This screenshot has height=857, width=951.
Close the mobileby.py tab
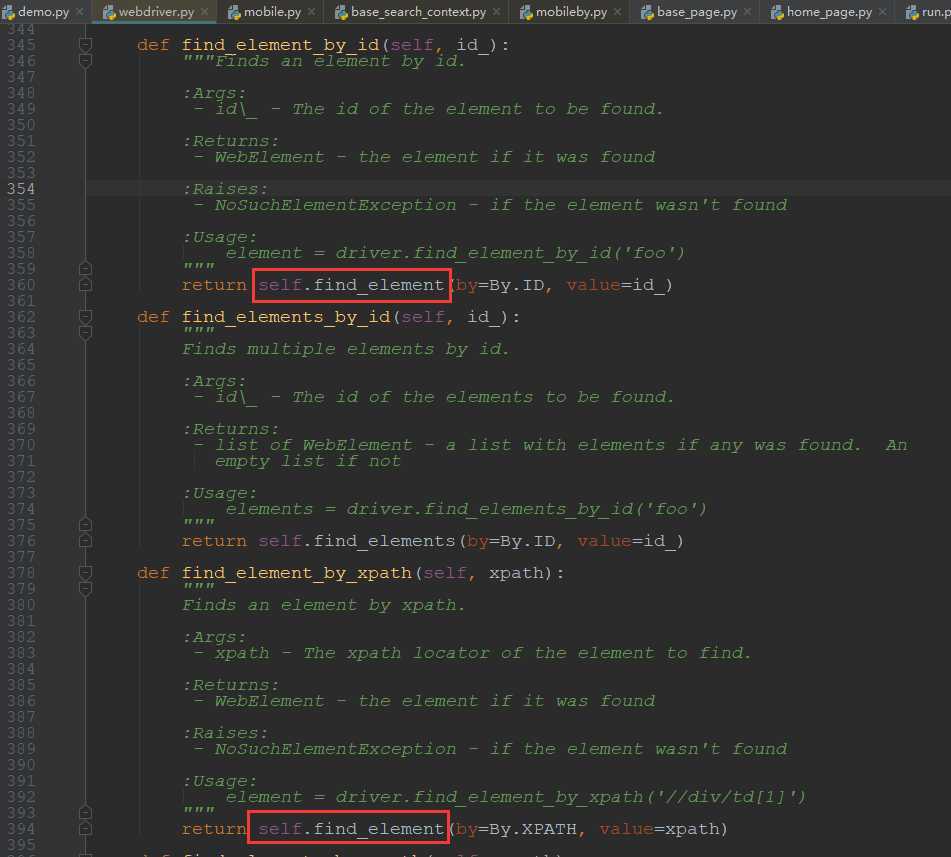617,12
